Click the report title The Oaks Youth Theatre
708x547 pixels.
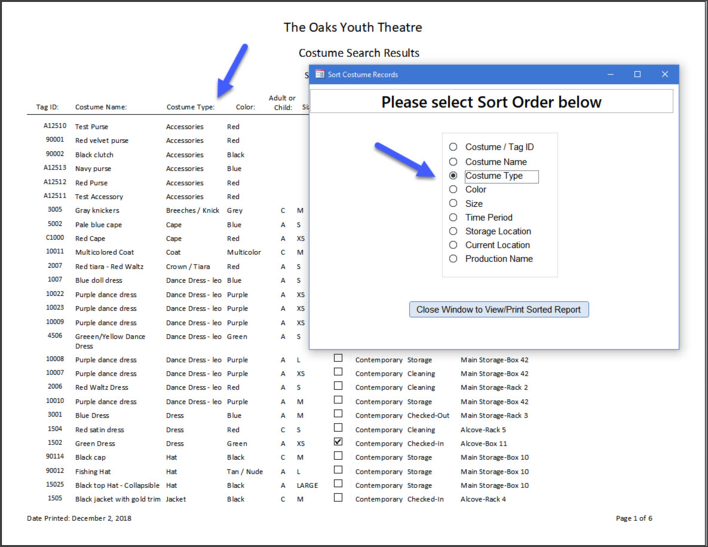pyautogui.click(x=353, y=27)
